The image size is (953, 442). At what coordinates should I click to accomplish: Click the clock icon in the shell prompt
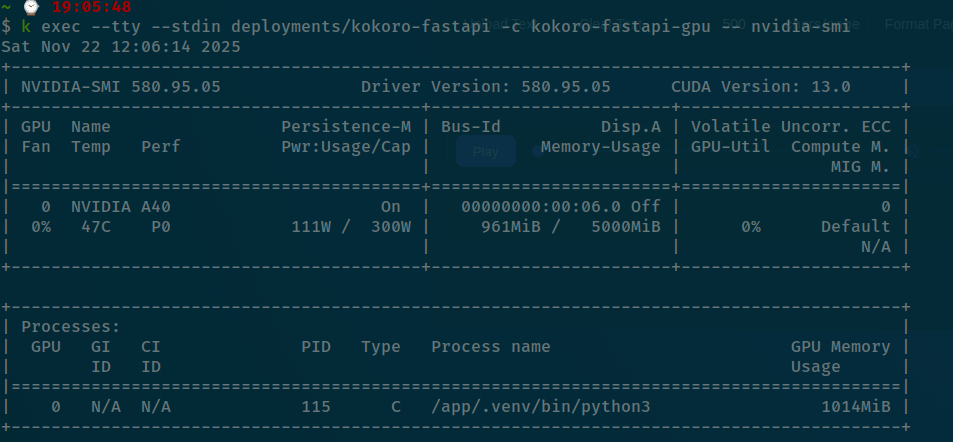(x=30, y=7)
